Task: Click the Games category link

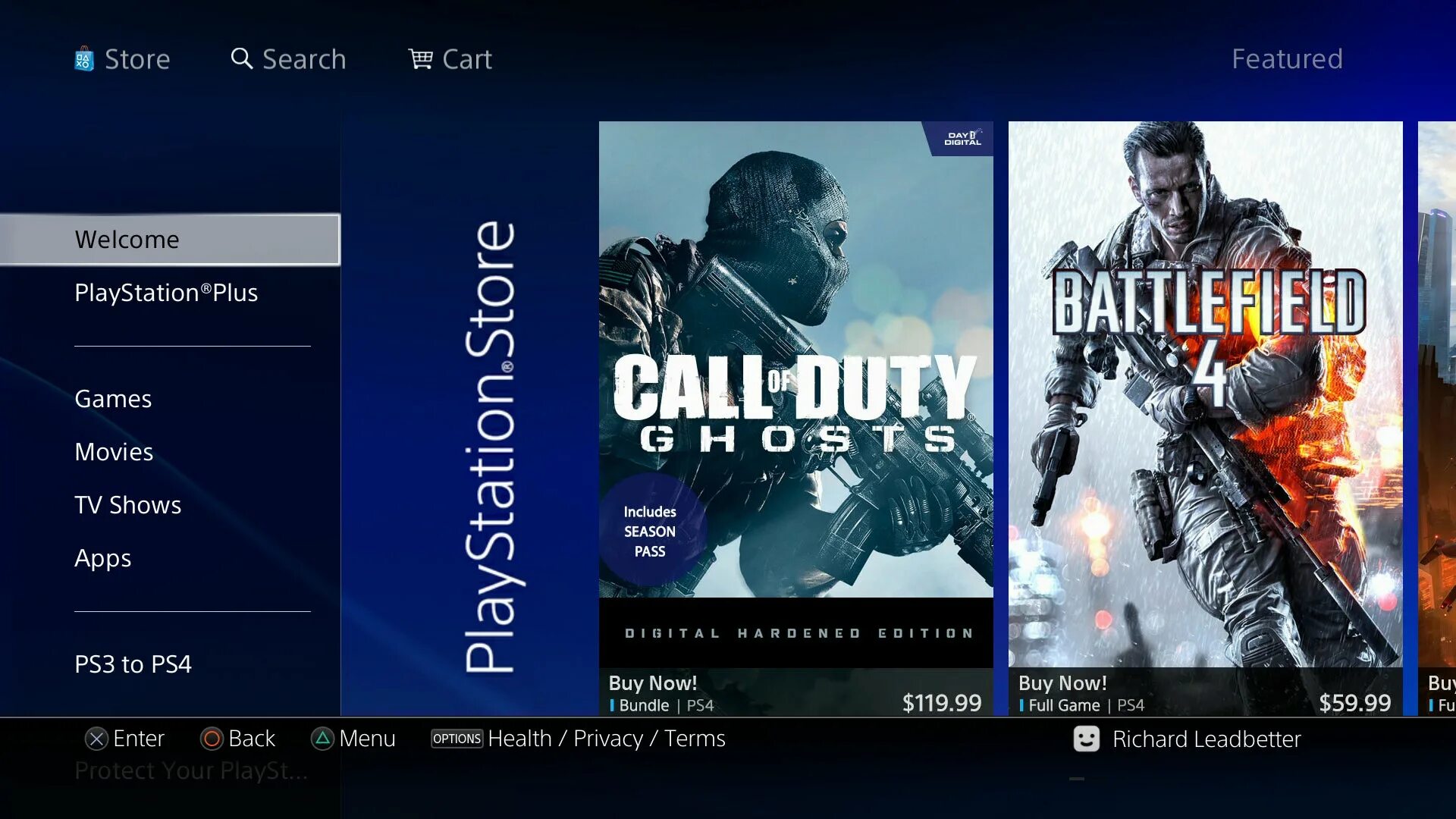Action: (113, 398)
